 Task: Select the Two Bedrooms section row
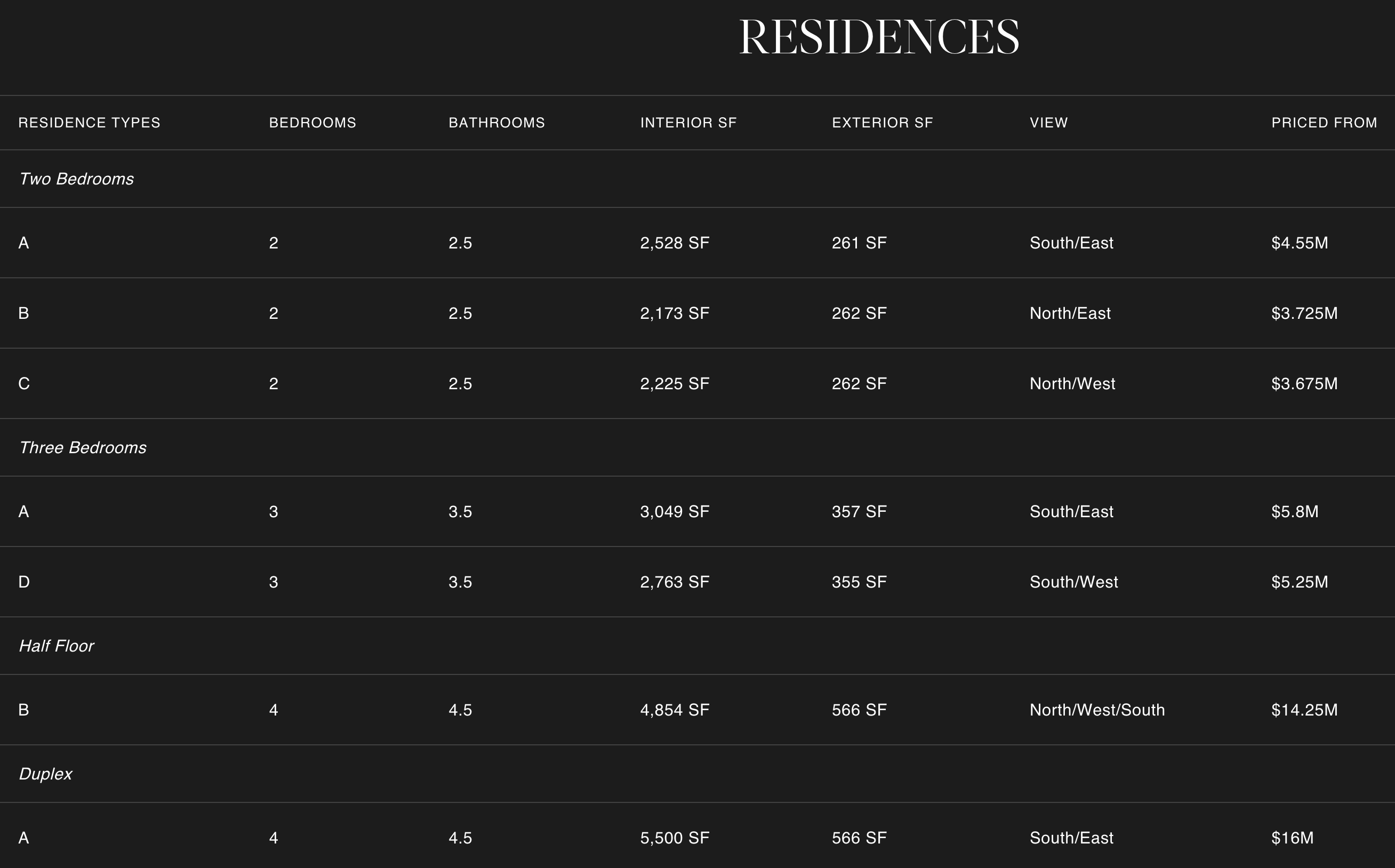pyautogui.click(x=76, y=179)
